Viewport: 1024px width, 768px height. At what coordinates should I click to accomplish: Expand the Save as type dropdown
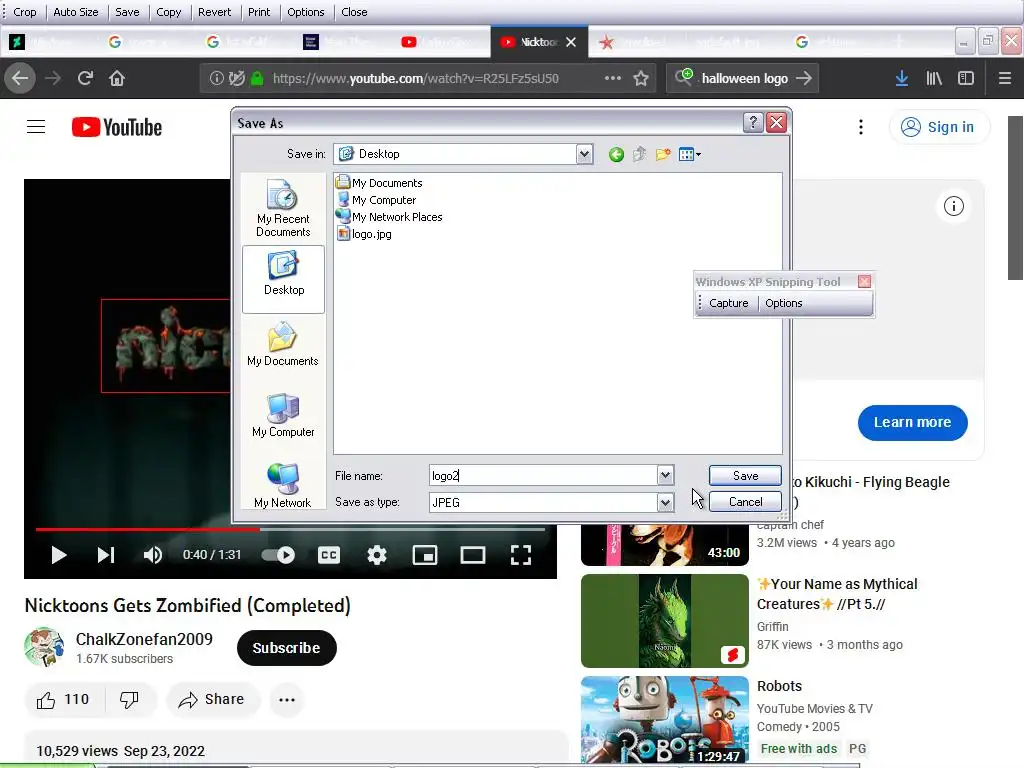[x=665, y=502]
